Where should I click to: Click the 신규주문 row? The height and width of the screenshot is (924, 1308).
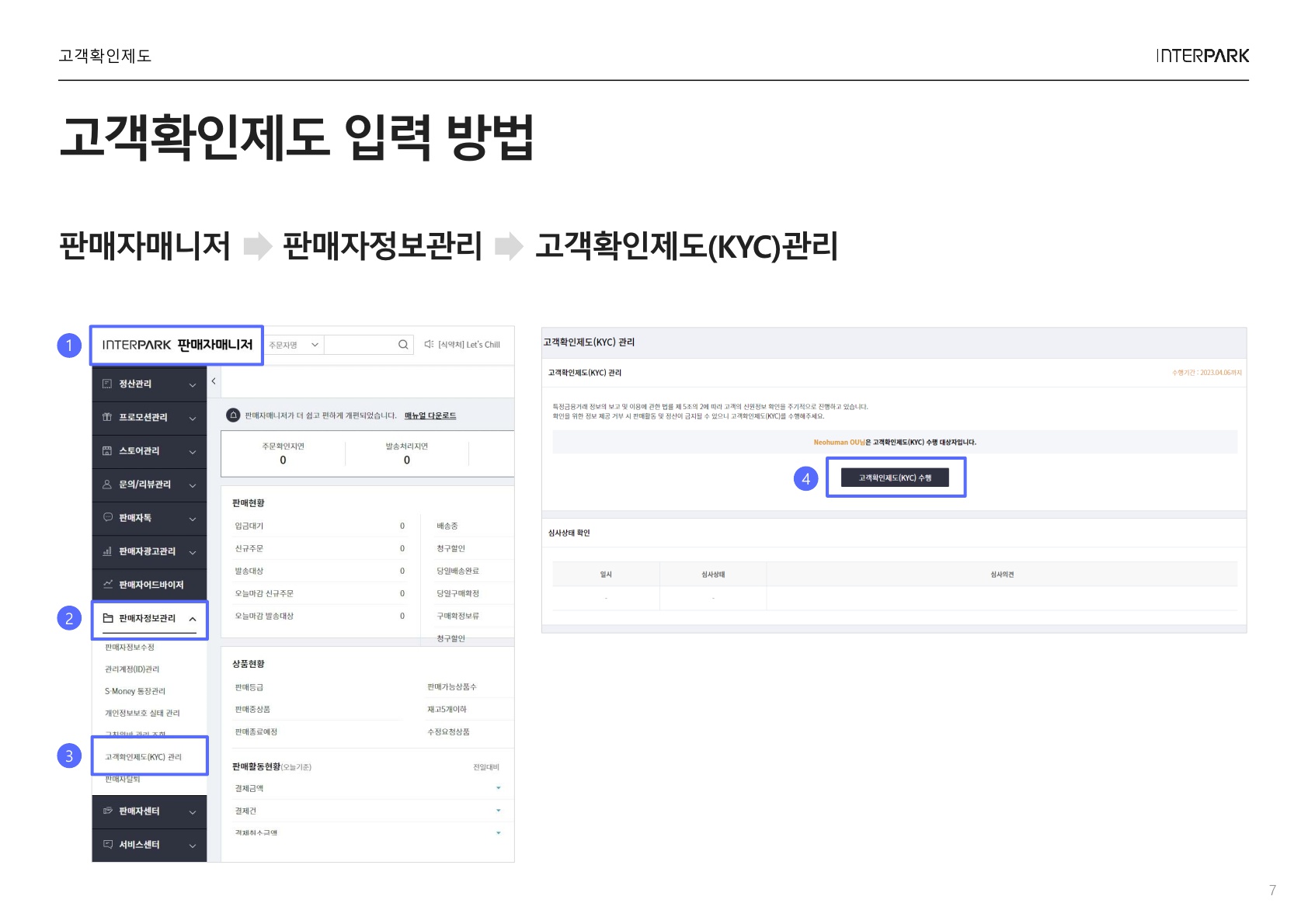tap(320, 548)
